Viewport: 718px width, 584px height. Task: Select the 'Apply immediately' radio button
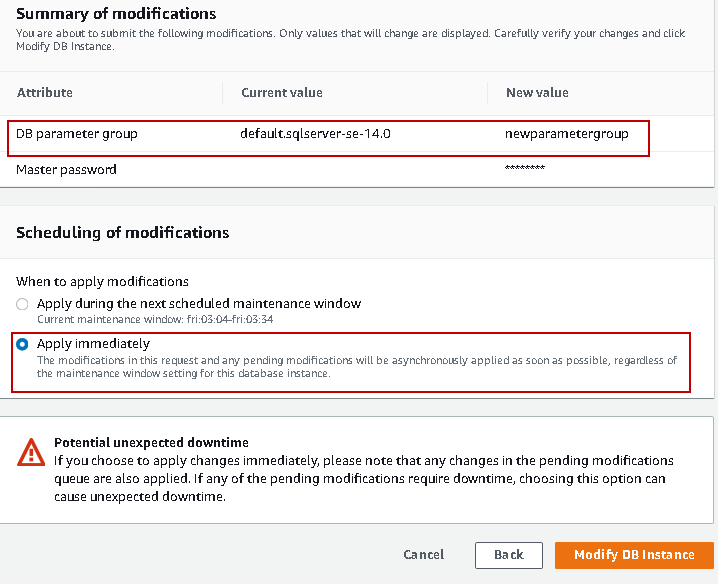22,344
